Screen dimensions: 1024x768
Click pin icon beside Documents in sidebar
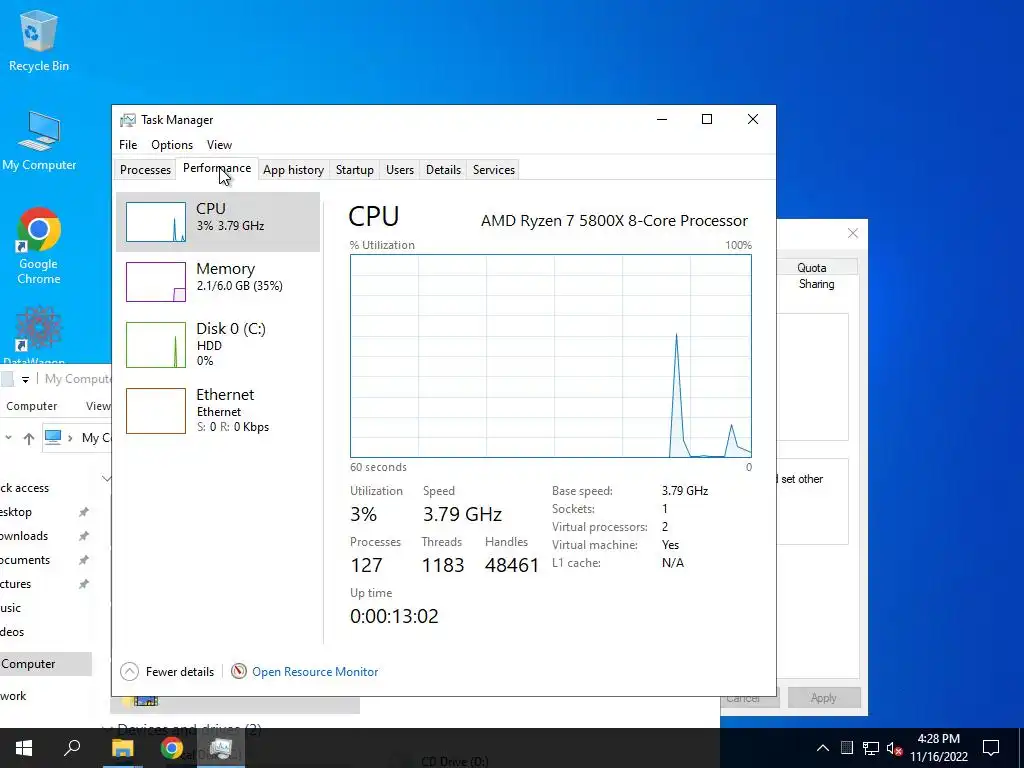(84, 560)
